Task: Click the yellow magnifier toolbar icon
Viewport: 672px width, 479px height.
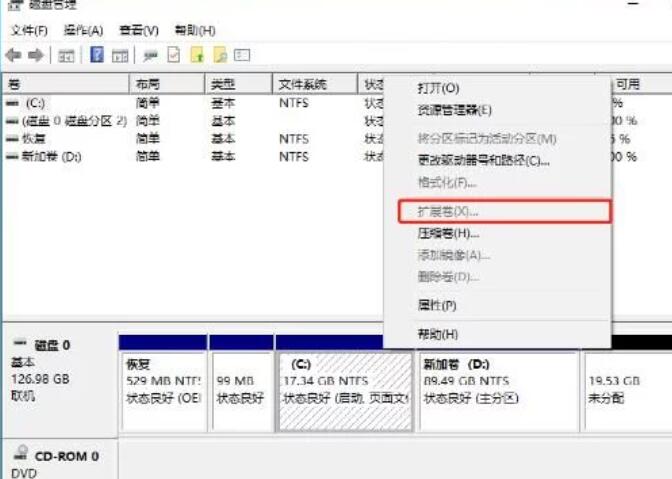Action: (219, 55)
